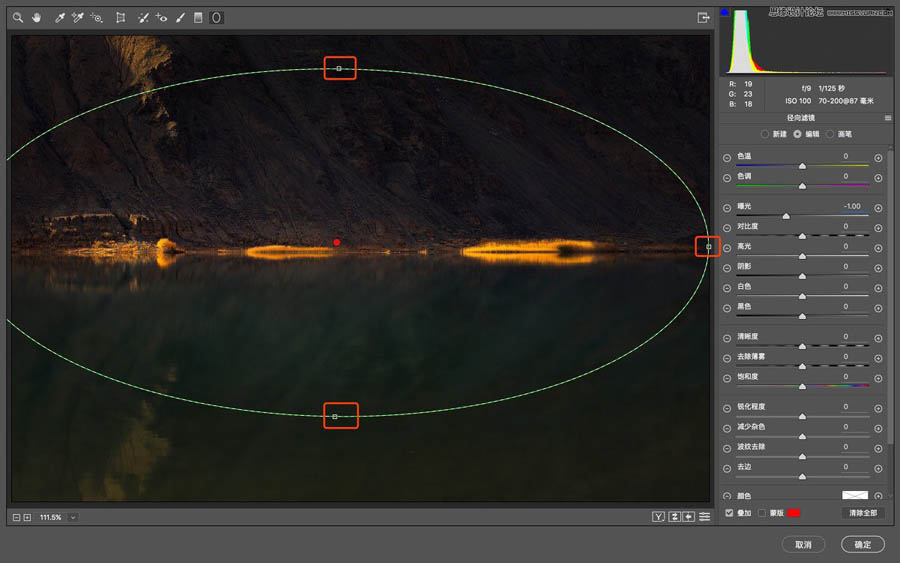Click the red mask color swatch
Image resolution: width=900 pixels, height=563 pixels.
coord(794,513)
